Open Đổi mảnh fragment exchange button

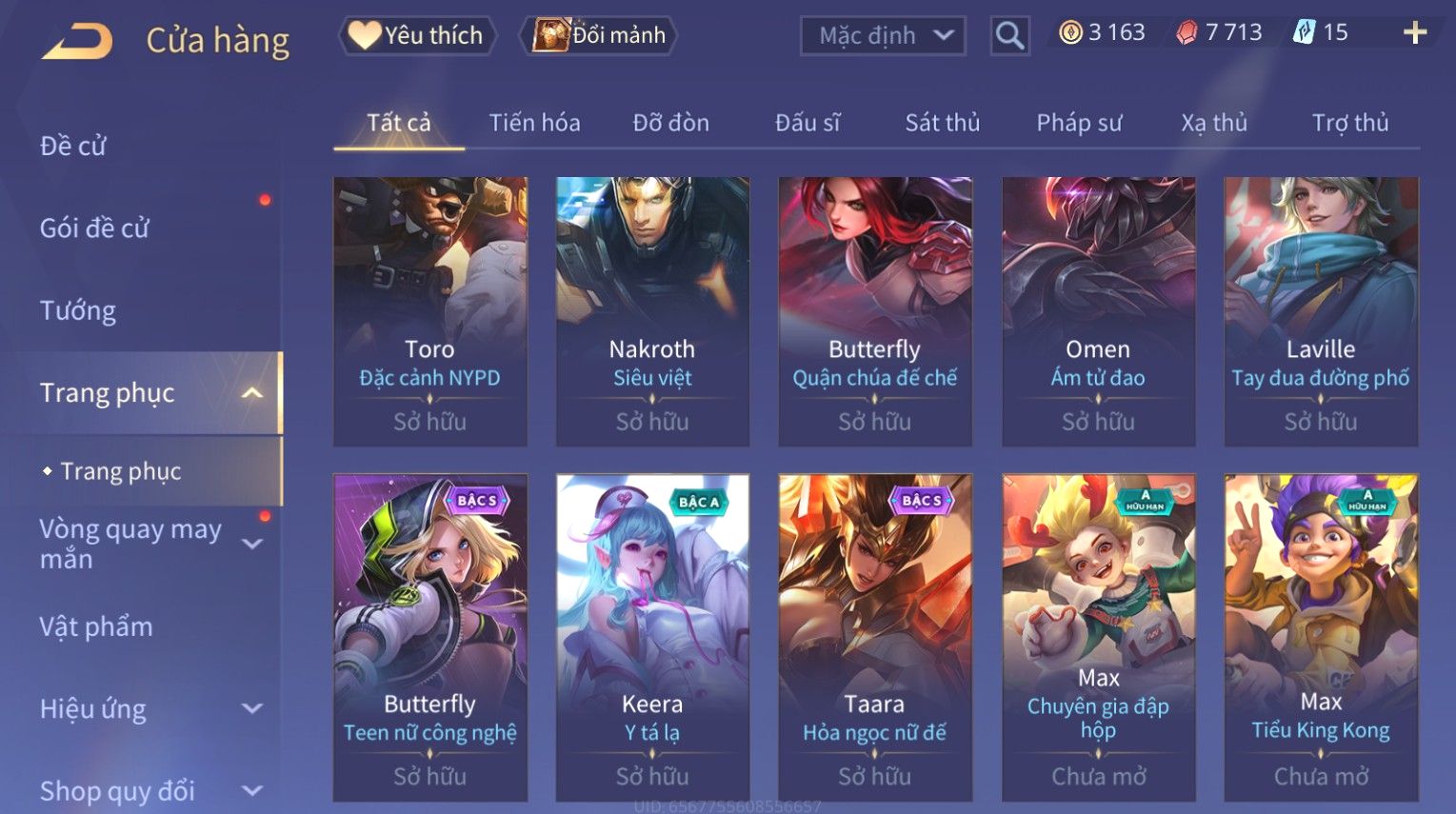click(x=598, y=35)
